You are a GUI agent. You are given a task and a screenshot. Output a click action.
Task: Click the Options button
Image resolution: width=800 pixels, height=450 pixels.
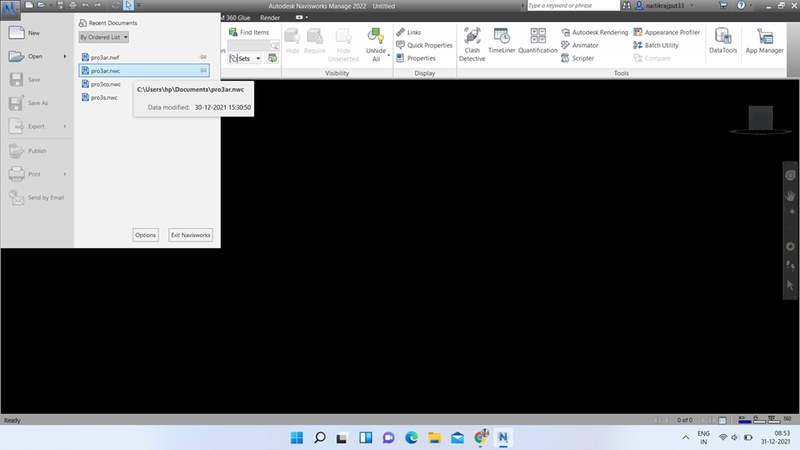tap(145, 235)
